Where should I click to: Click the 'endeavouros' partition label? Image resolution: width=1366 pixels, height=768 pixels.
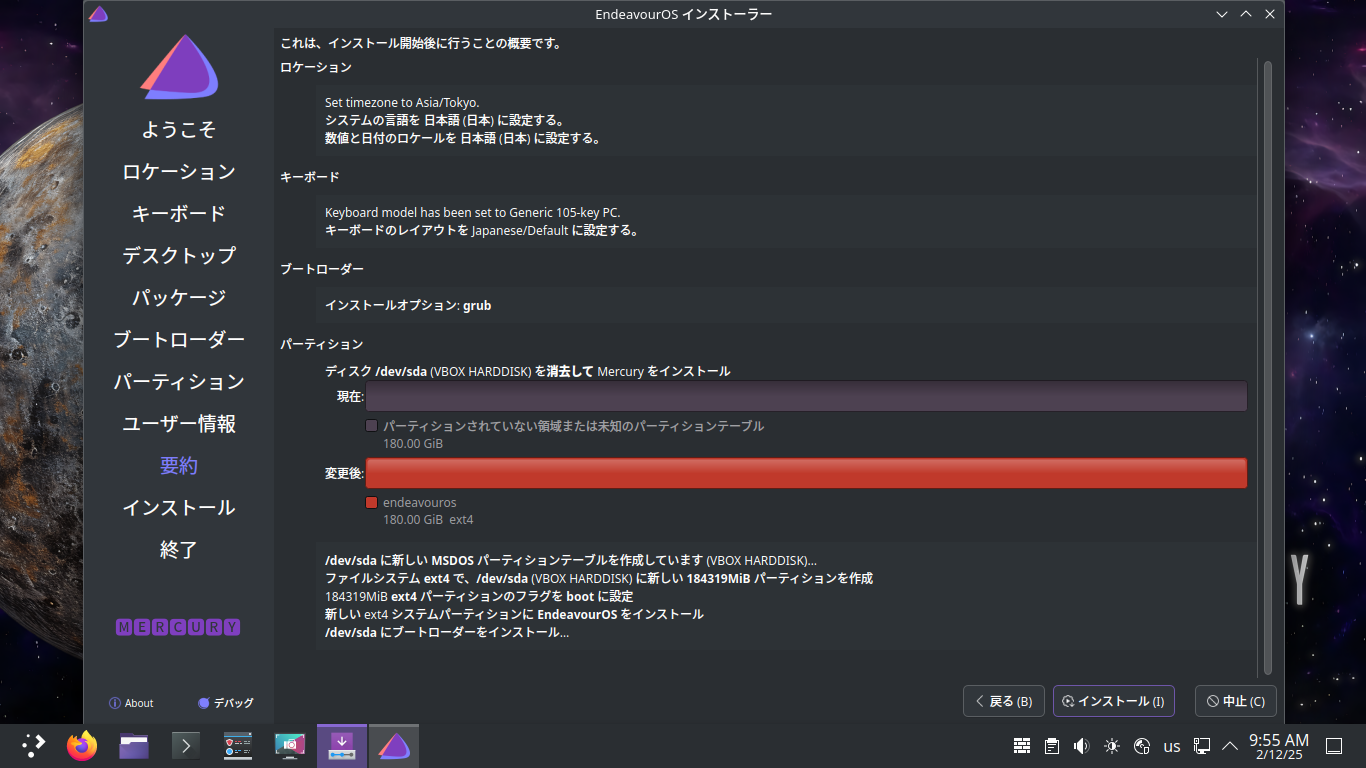point(419,503)
